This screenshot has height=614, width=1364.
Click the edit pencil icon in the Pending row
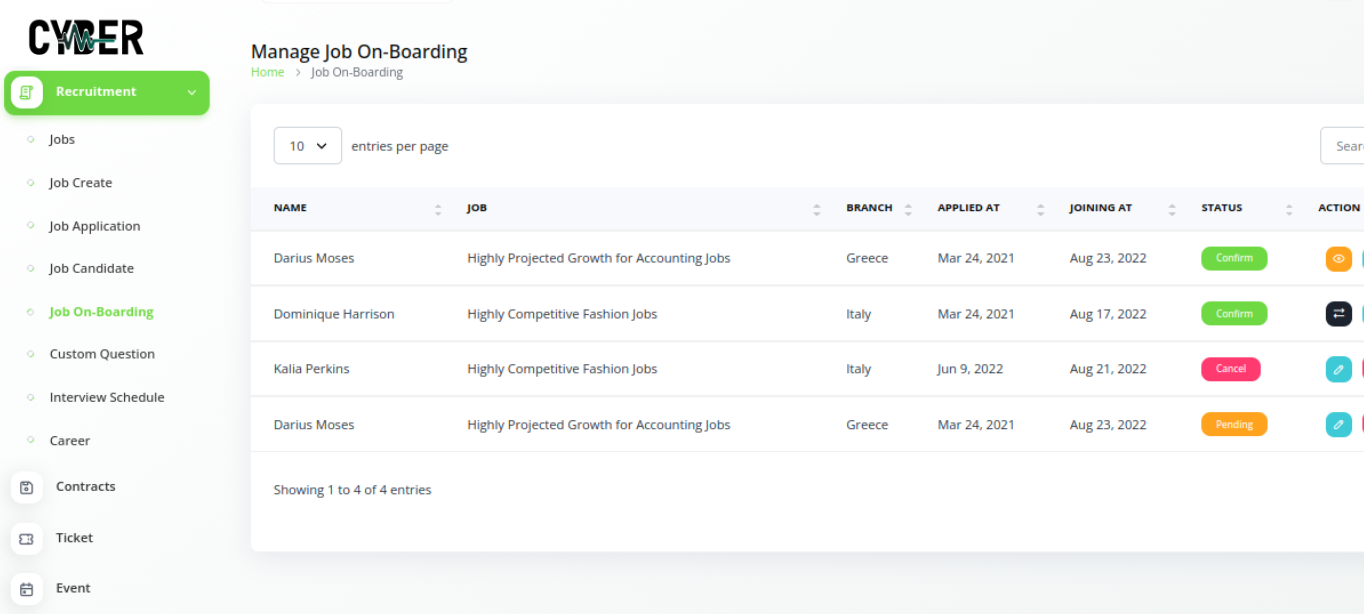pyautogui.click(x=1338, y=425)
